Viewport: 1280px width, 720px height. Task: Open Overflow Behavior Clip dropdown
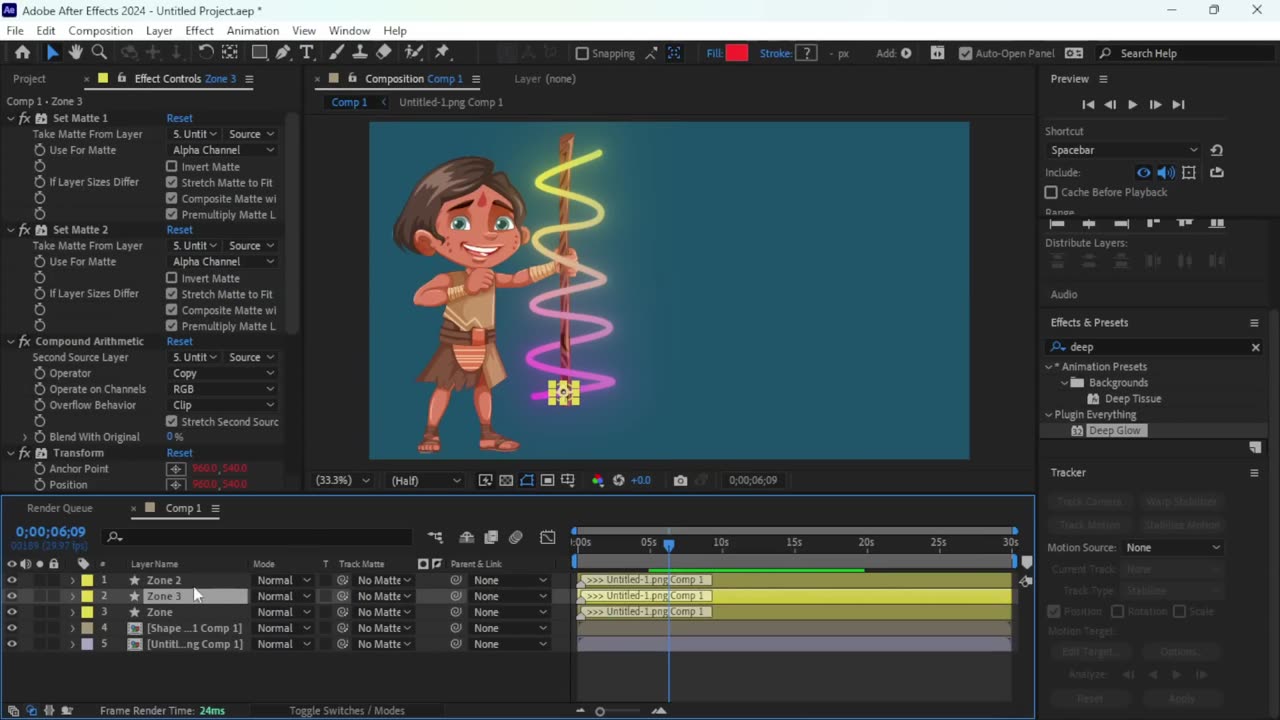[223, 405]
